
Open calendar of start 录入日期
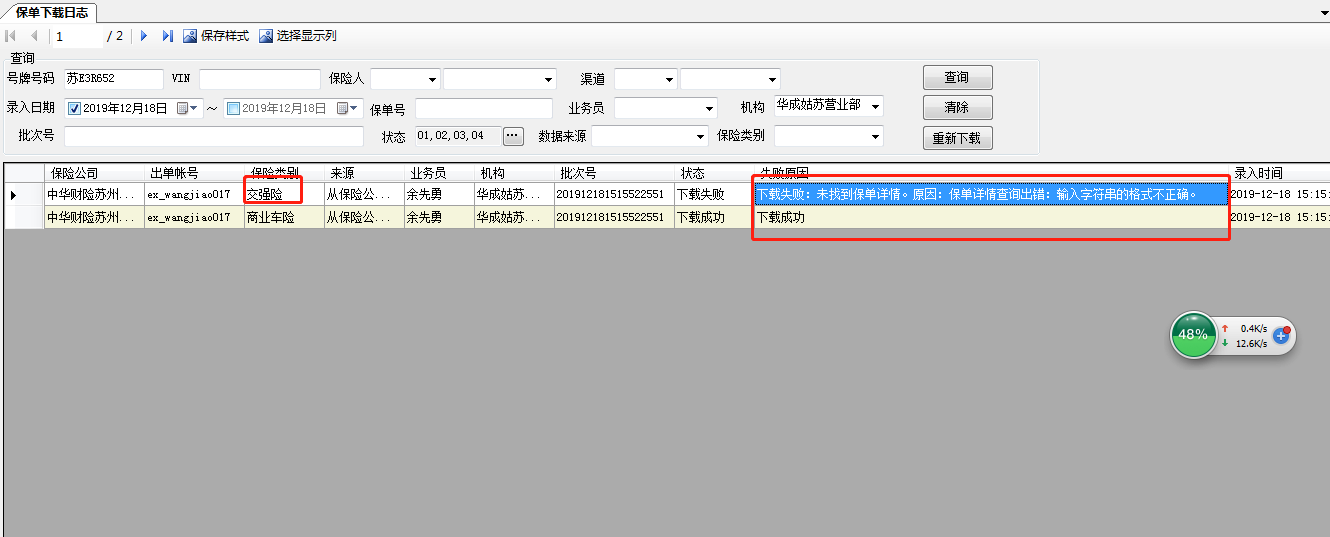[x=188, y=108]
